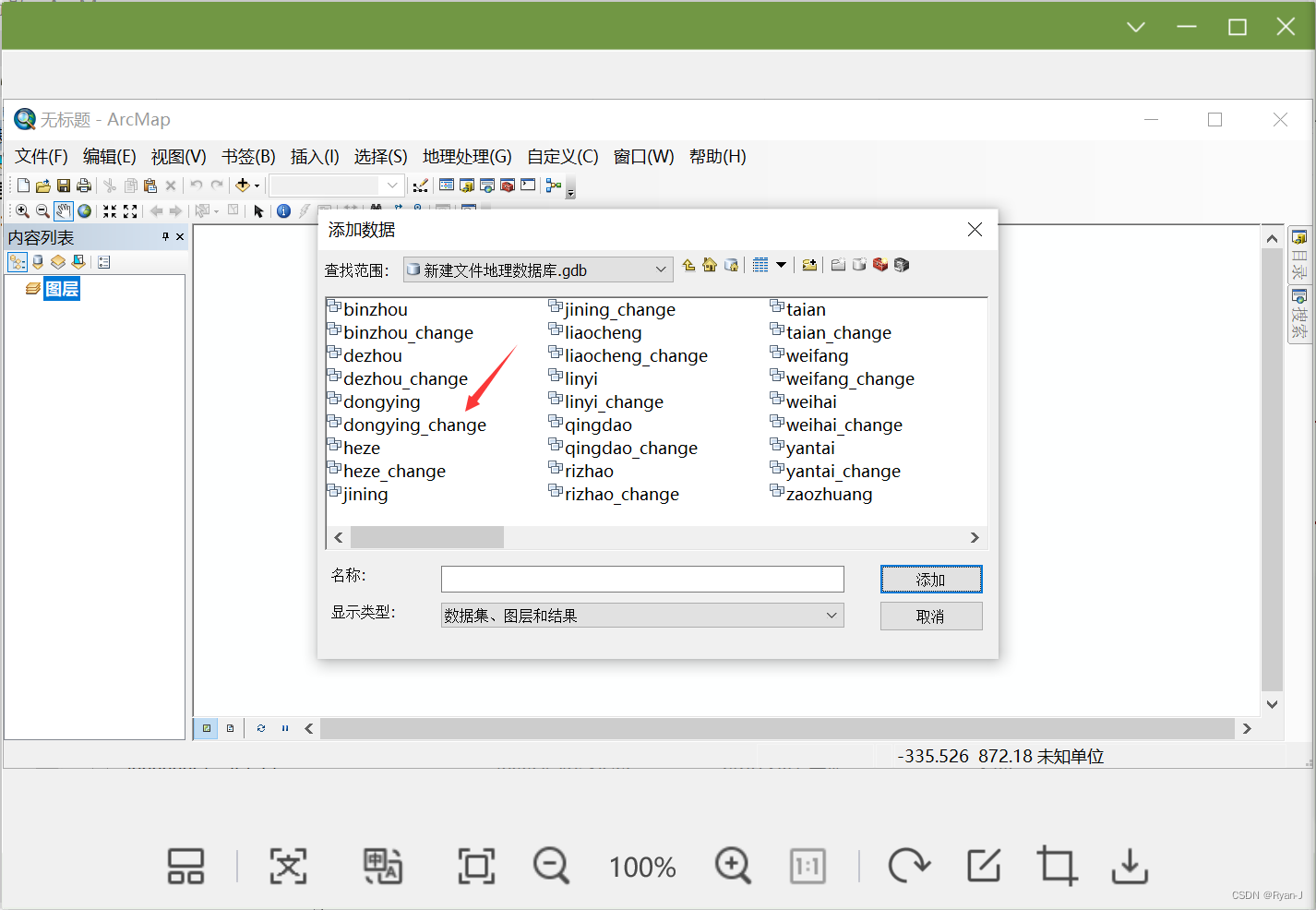Expand the view mode dropdown arrow
This screenshot has height=910, width=1316.
[x=781, y=265]
